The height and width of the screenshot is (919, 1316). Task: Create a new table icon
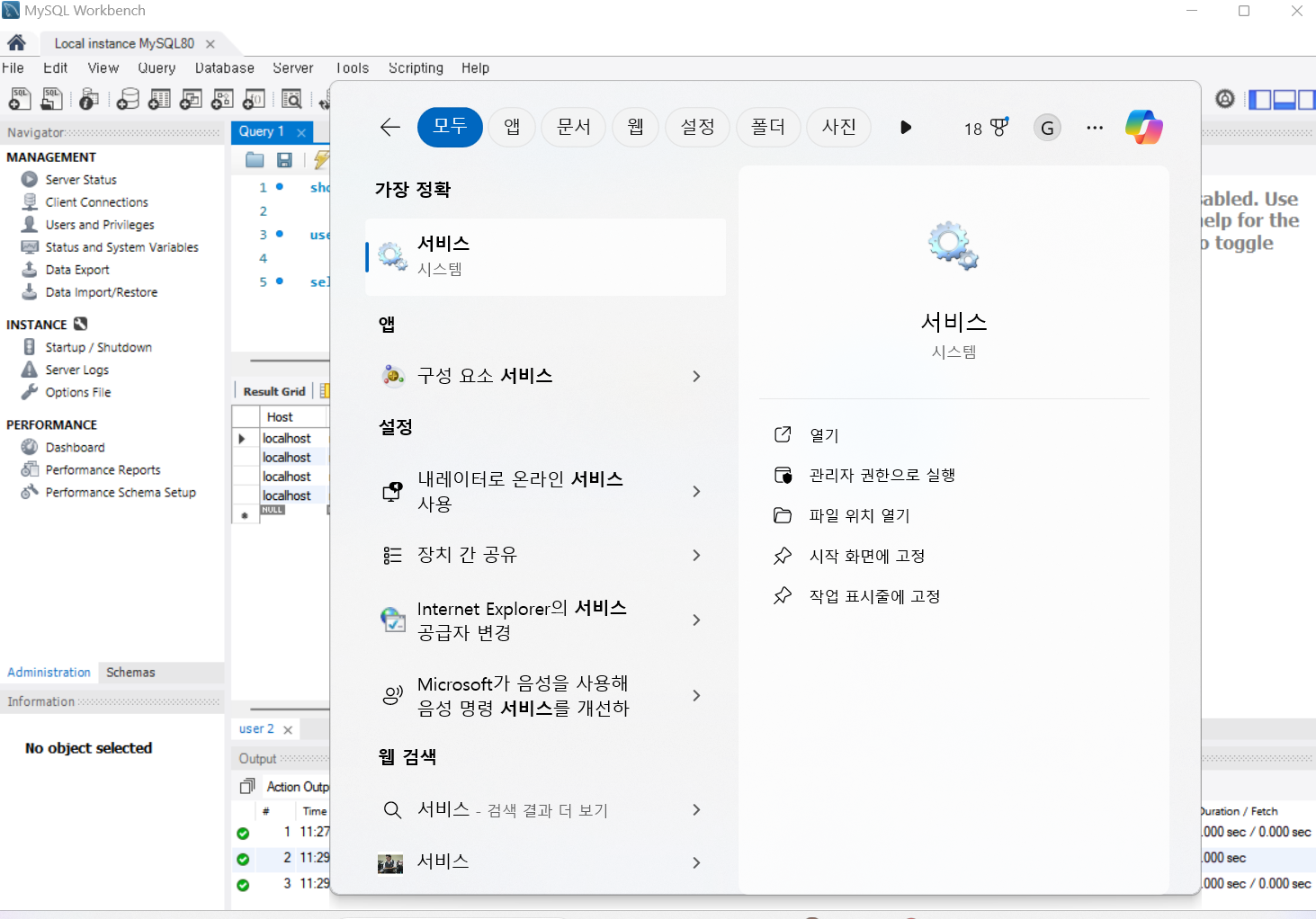click(159, 99)
